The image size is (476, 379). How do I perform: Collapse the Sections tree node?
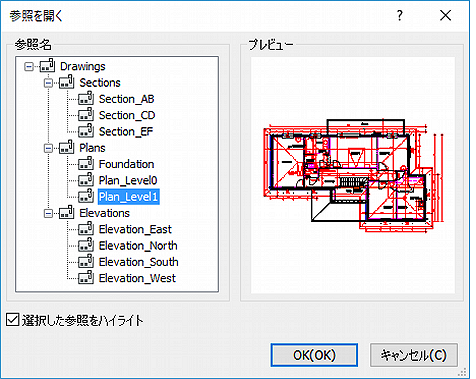tap(49, 83)
